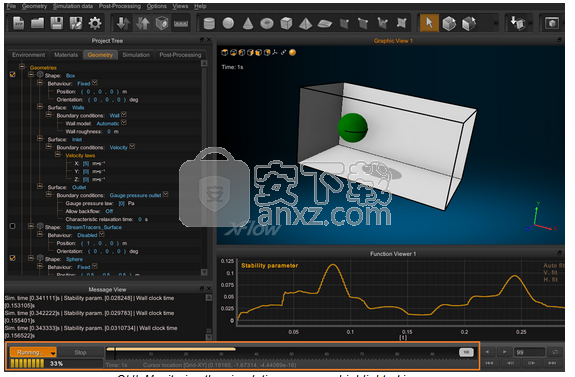Switch to the Simulation tab
This screenshot has height=377, width=575.
[136, 55]
